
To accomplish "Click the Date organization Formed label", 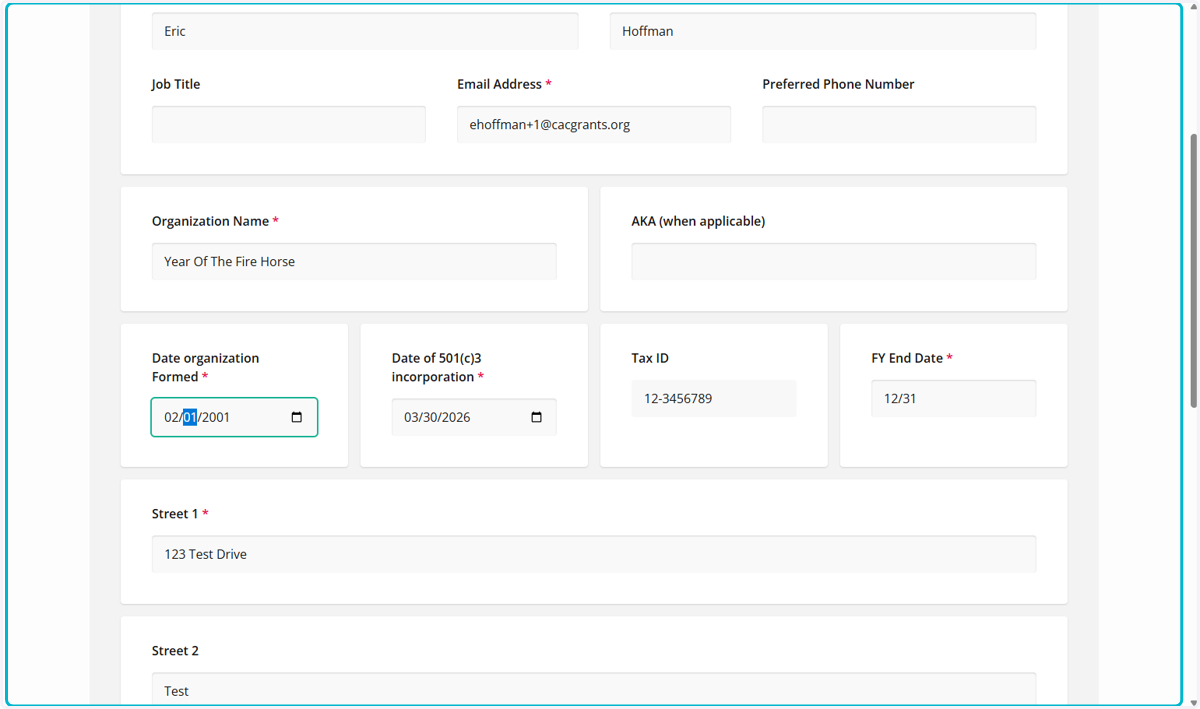I will (x=205, y=367).
